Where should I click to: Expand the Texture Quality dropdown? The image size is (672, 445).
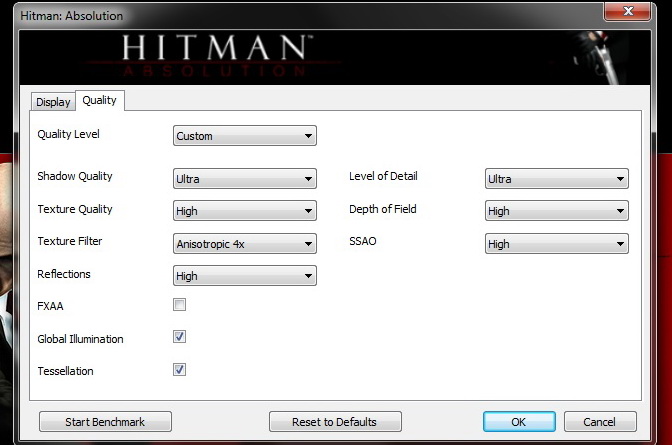point(245,211)
